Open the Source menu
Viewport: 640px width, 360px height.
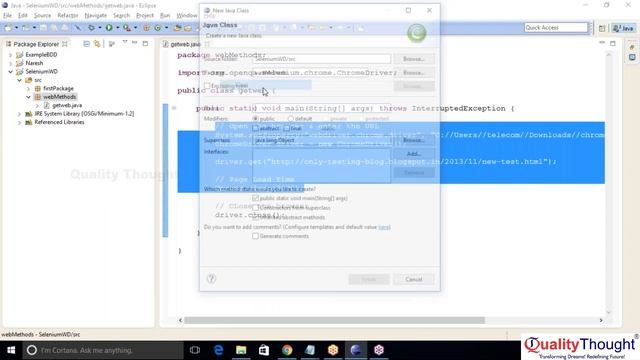pos(42,16)
